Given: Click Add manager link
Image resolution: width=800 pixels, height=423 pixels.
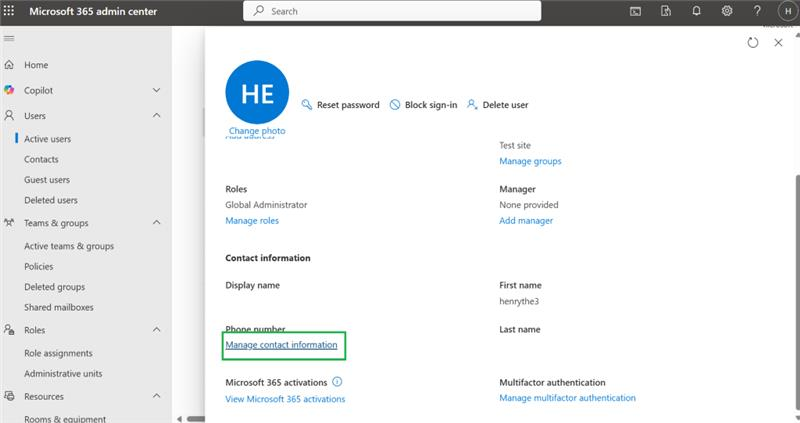Looking at the screenshot, I should point(526,220).
